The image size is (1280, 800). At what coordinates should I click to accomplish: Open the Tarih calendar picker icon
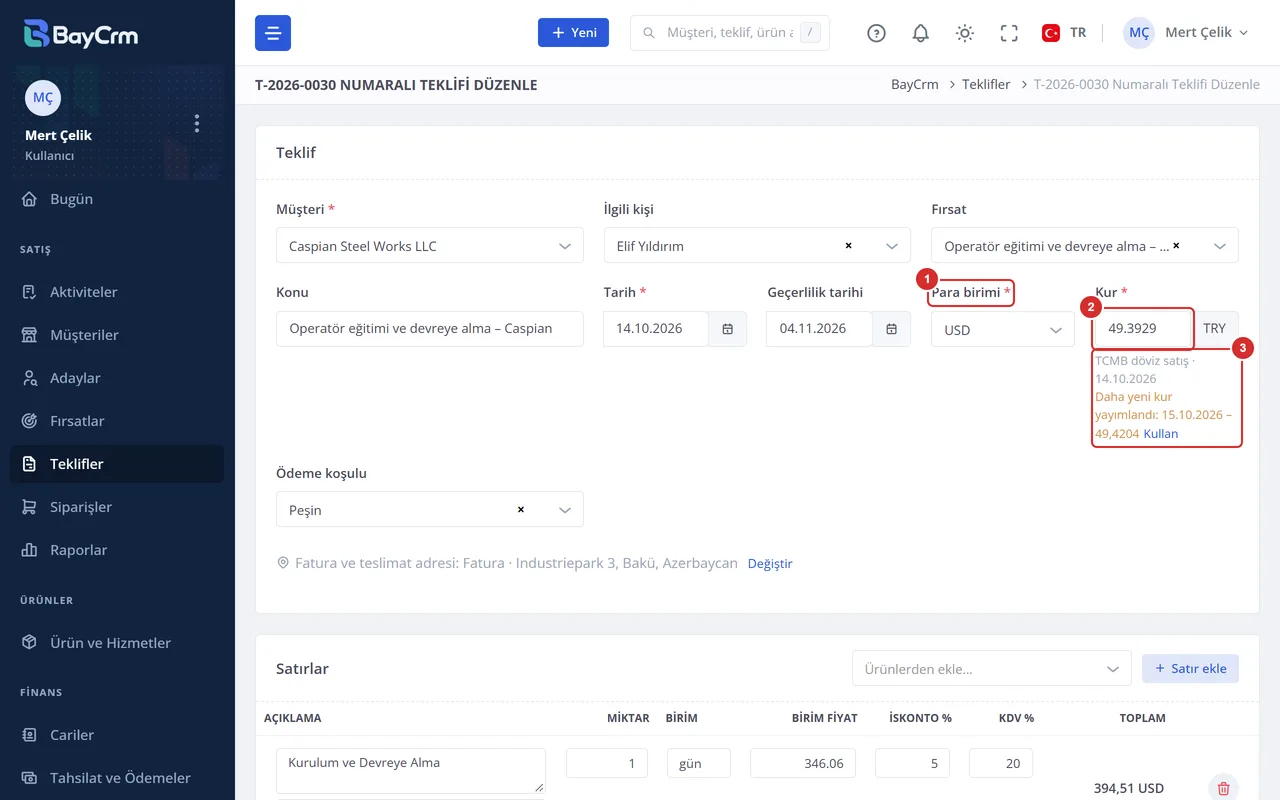pyautogui.click(x=727, y=329)
